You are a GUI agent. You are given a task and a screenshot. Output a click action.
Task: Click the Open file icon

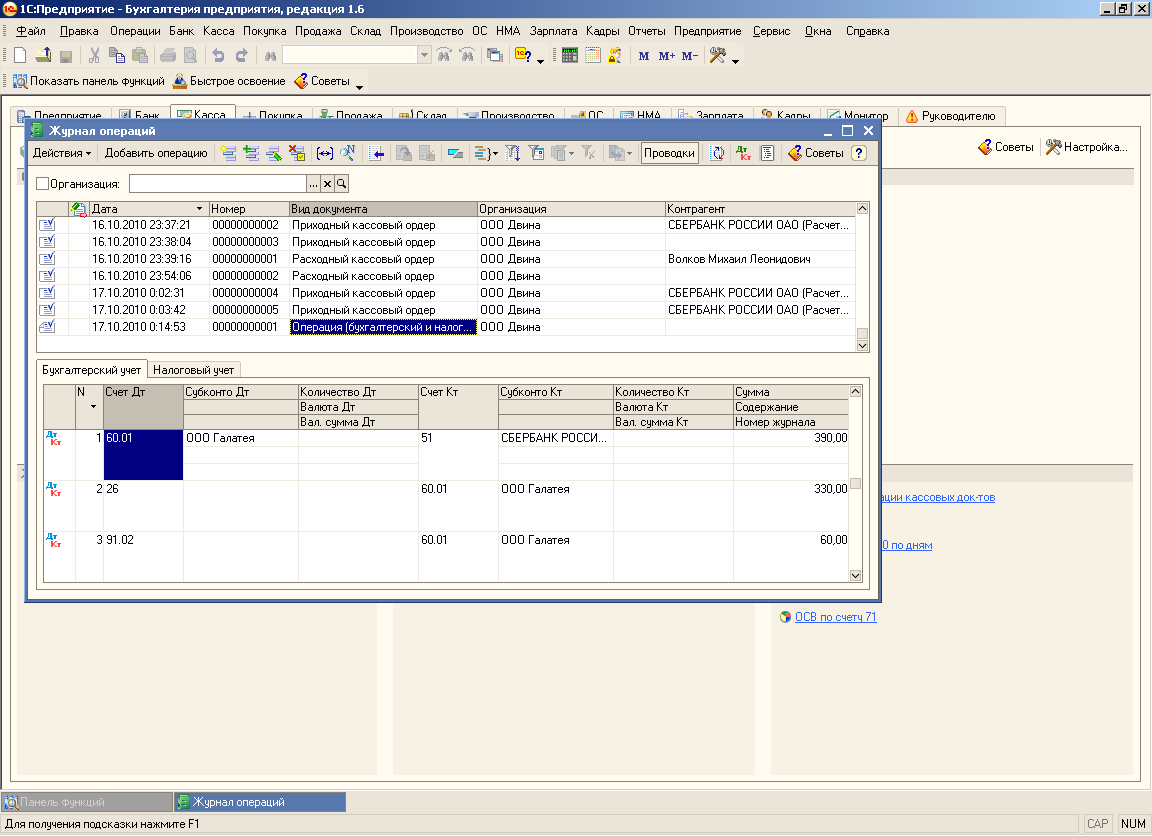click(43, 55)
